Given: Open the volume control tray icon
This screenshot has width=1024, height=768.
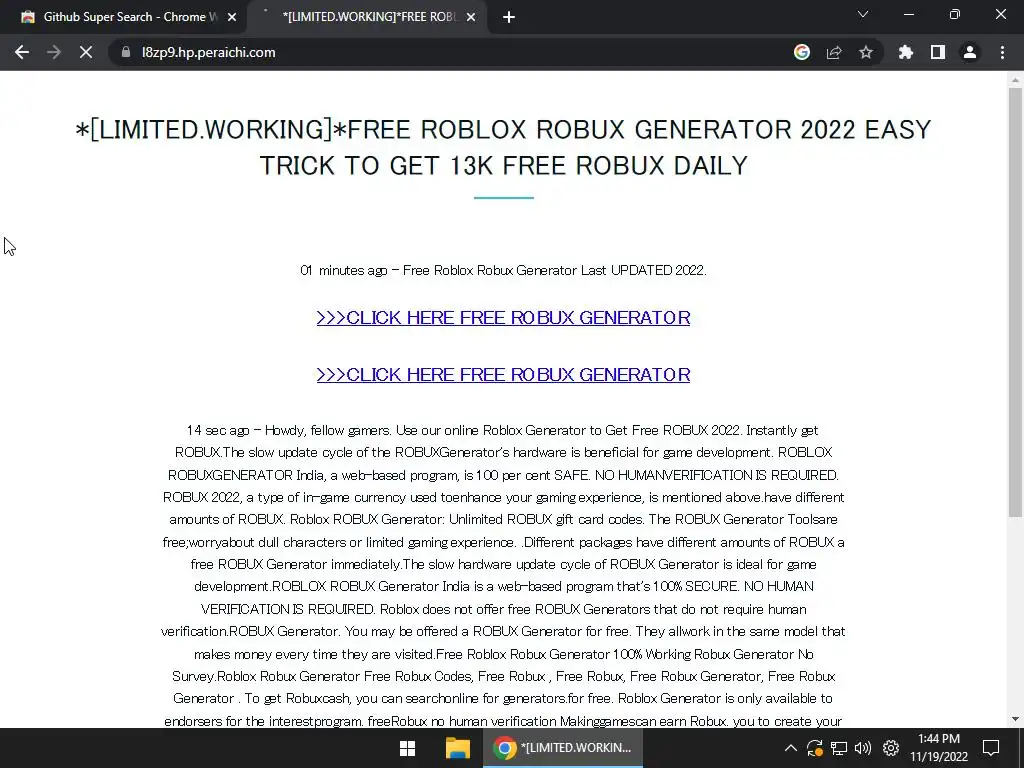Looking at the screenshot, I should tap(863, 748).
